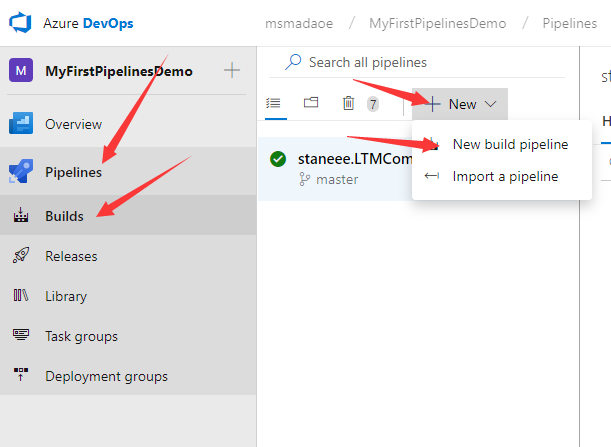Open Library in the sidebar
The width and height of the screenshot is (611, 447).
tap(128, 296)
